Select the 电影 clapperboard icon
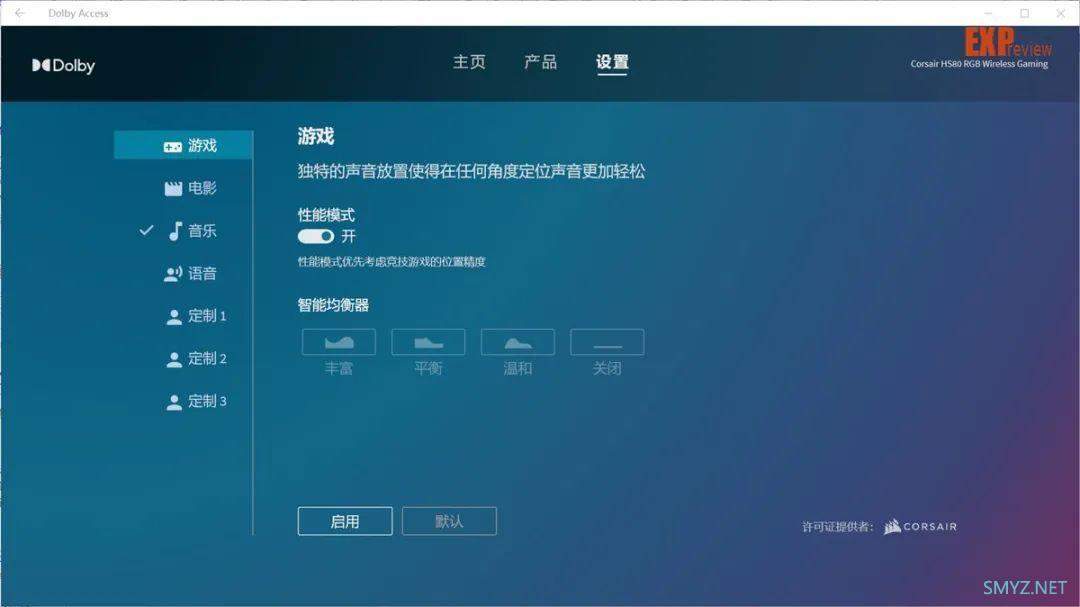Viewport: 1080px width, 607px height. [173, 188]
